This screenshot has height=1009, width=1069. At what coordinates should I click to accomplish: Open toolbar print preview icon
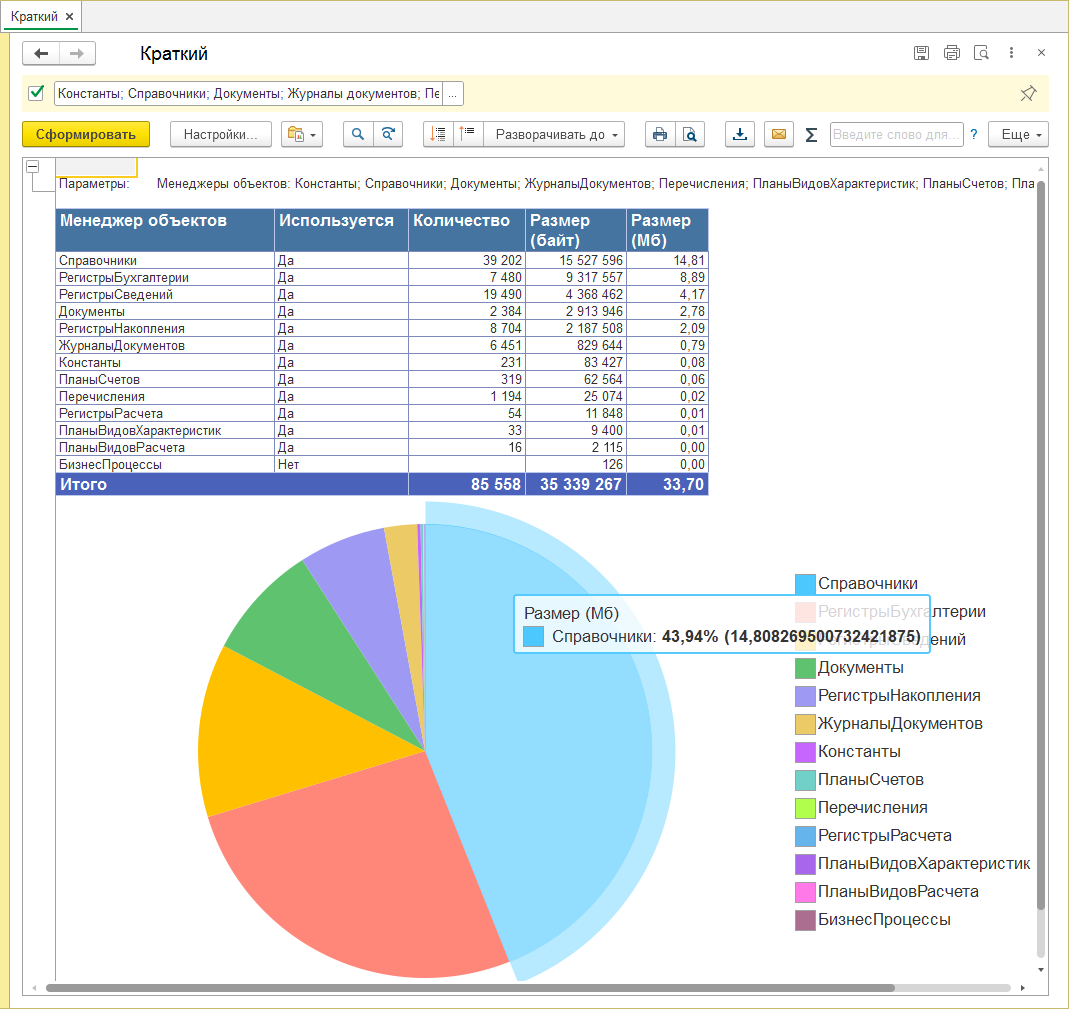pos(690,134)
